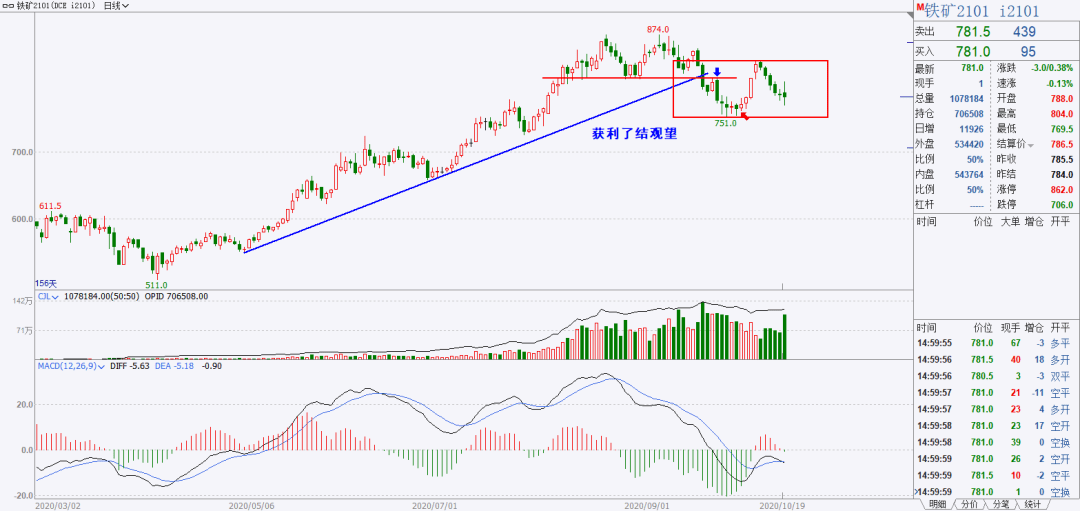Switch to the 分价 tab

pyautogui.click(x=969, y=505)
